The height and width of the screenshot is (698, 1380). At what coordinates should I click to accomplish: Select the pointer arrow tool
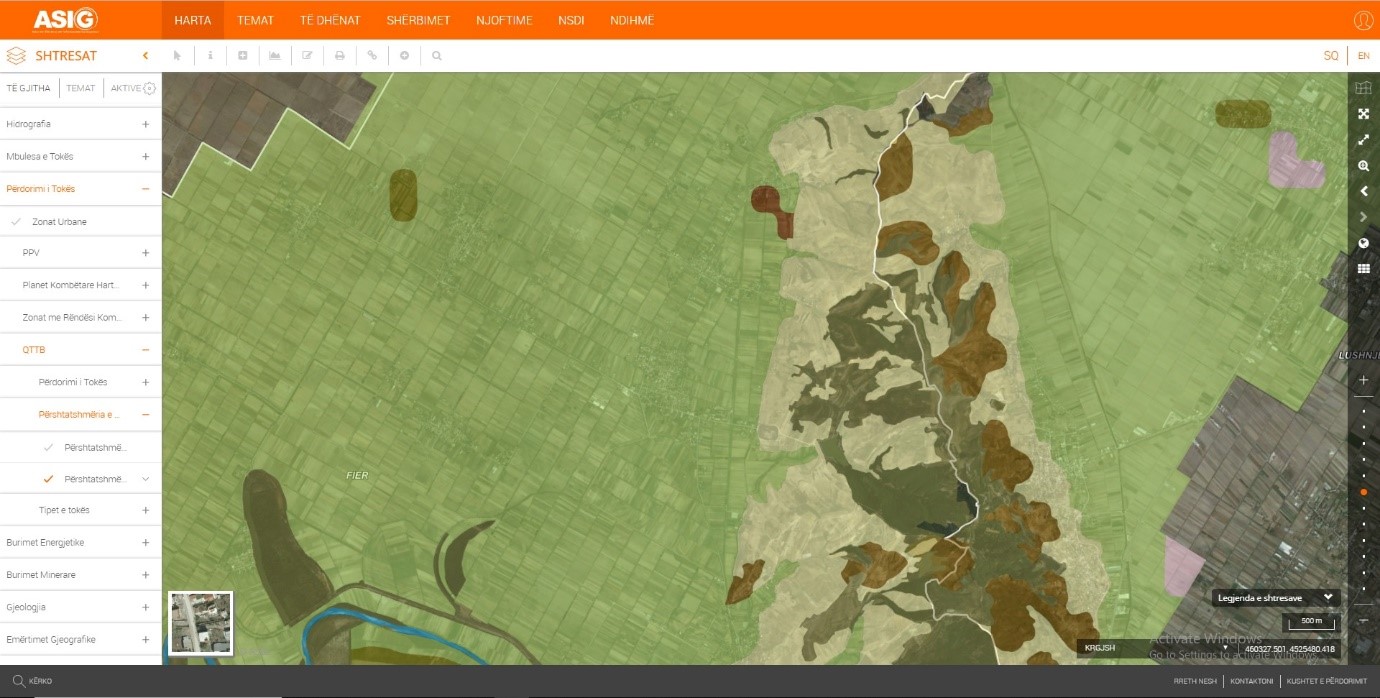point(178,56)
